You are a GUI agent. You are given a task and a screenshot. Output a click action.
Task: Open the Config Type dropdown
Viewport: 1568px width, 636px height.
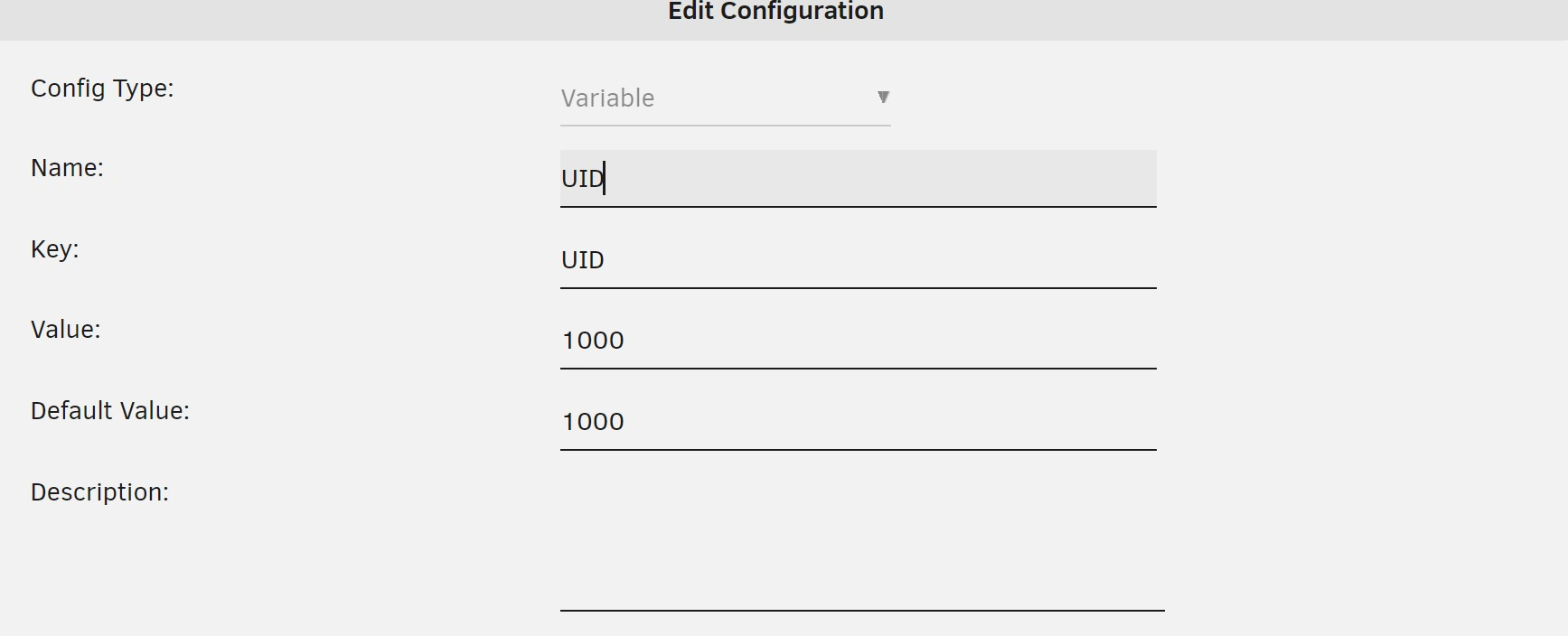pyautogui.click(x=725, y=98)
